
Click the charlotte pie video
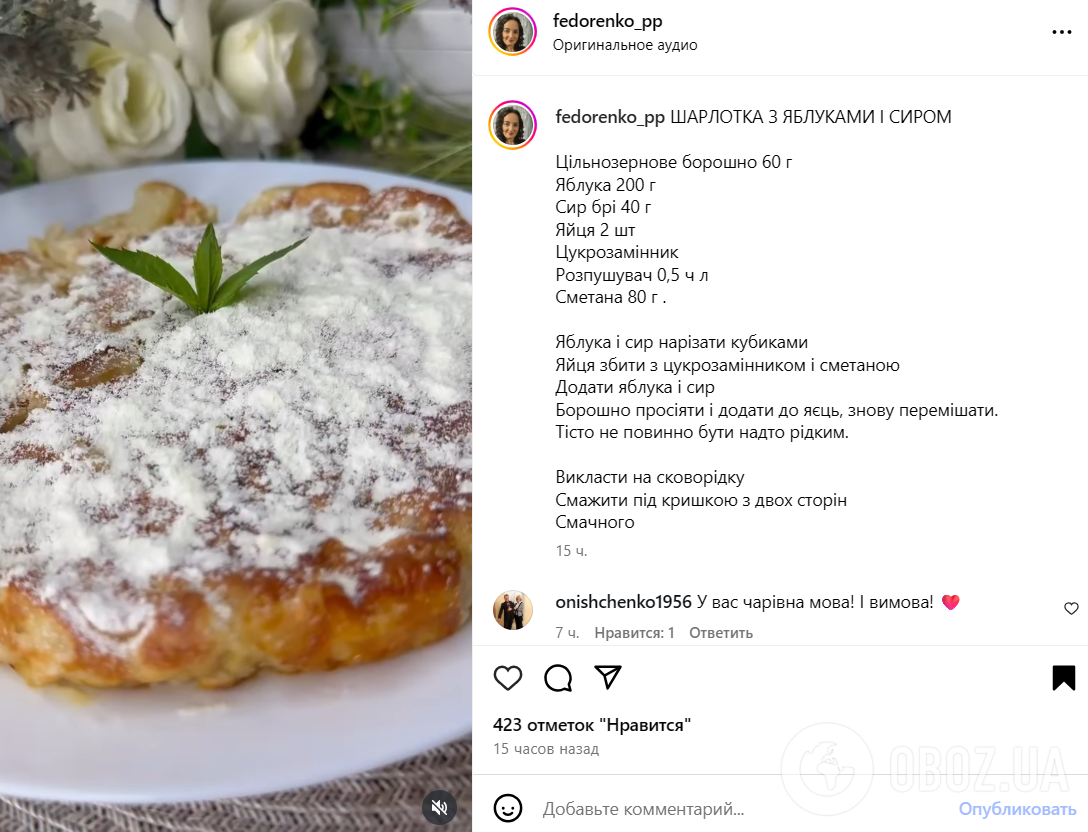236,416
